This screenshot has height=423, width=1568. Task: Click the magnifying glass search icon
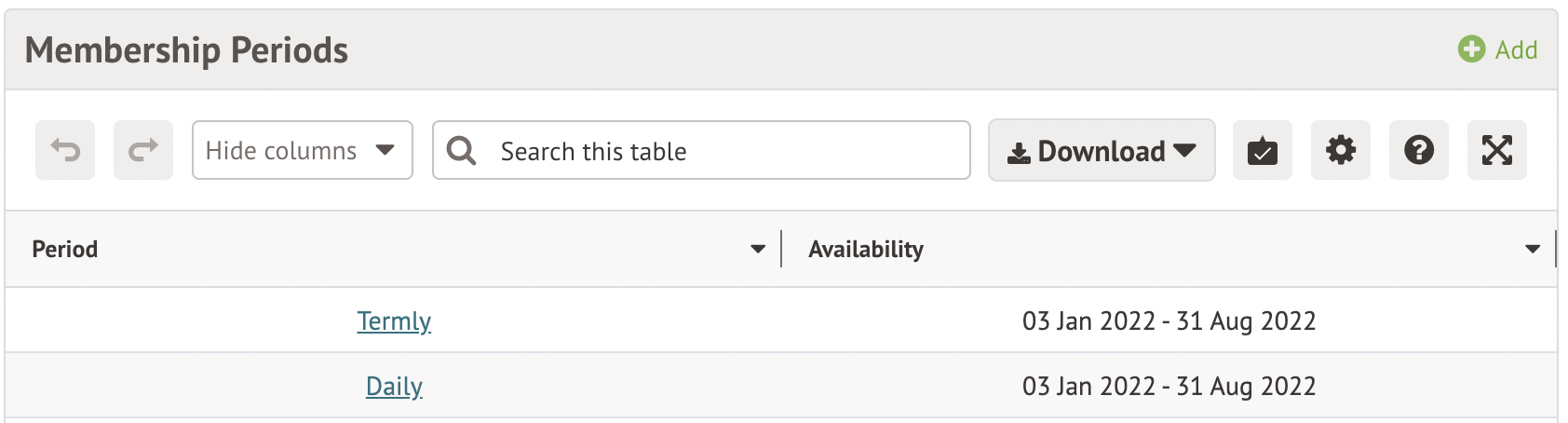[461, 150]
